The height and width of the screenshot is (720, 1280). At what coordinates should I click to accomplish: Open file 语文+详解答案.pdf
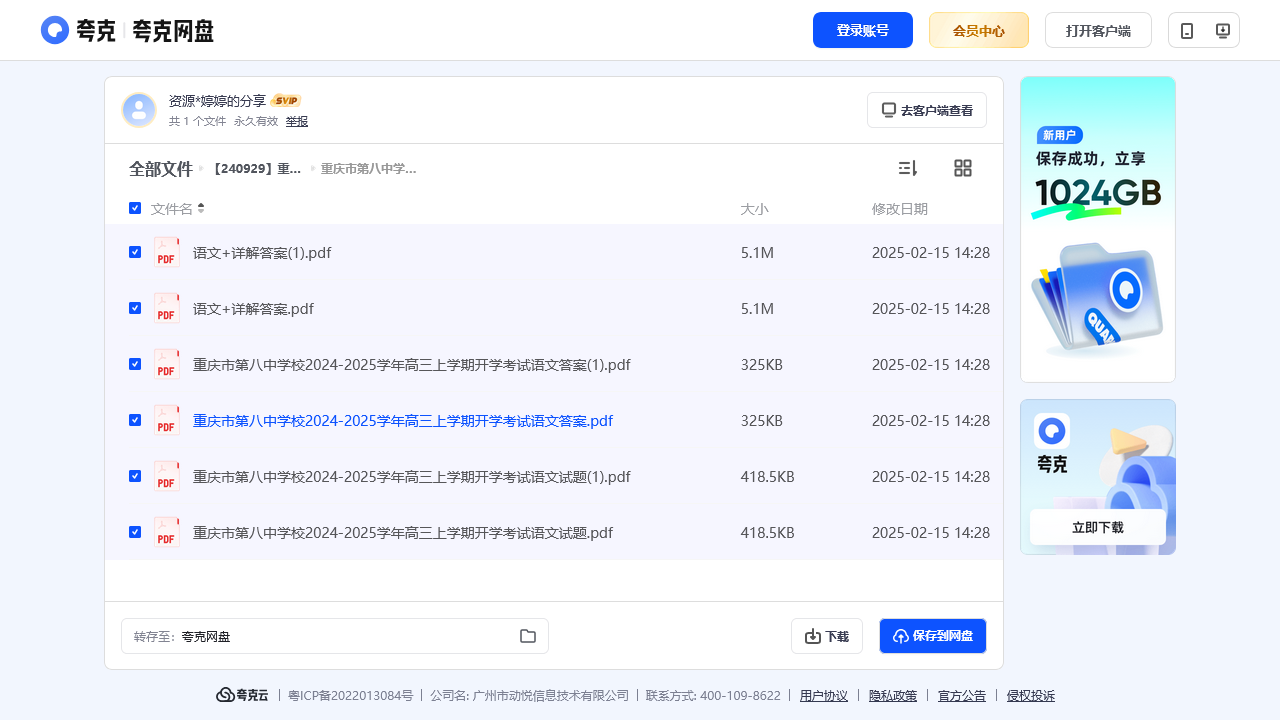pyautogui.click(x=253, y=309)
